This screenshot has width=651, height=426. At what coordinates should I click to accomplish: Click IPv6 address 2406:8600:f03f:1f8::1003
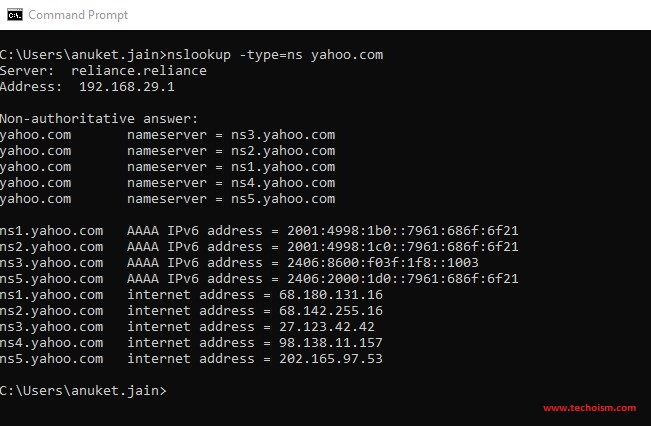383,263
